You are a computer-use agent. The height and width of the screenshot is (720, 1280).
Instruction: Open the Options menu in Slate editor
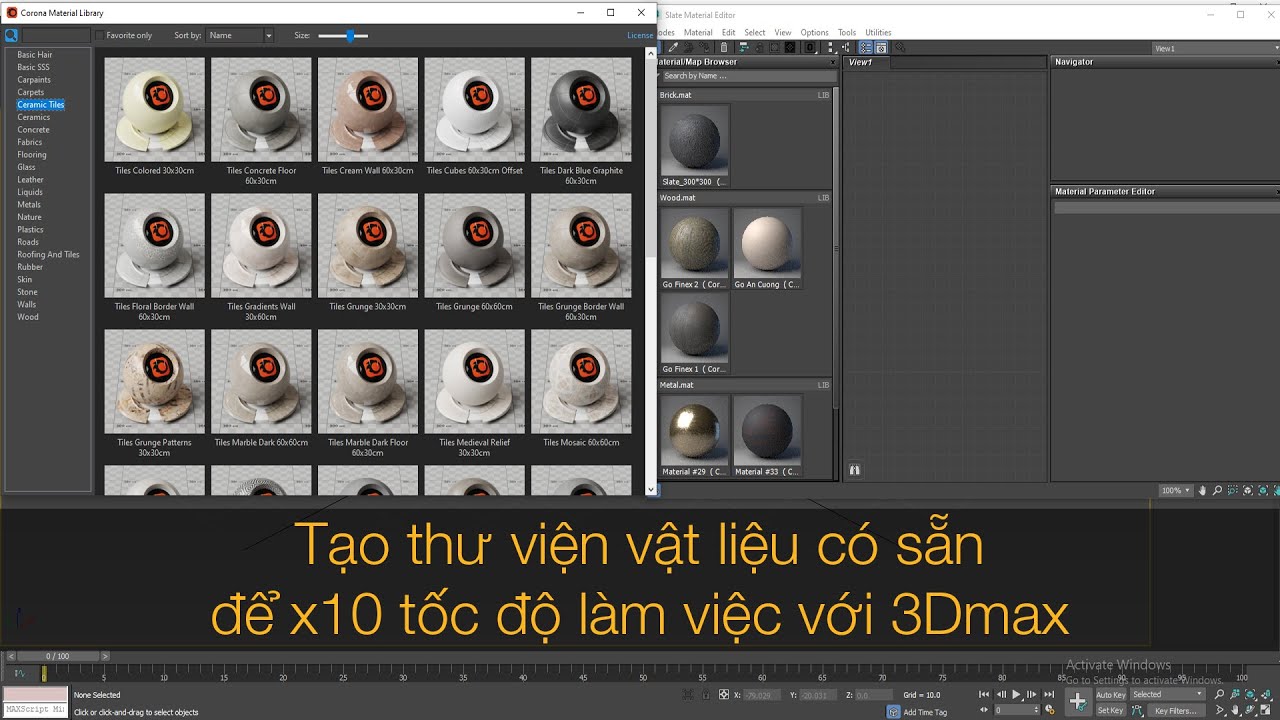coord(814,32)
